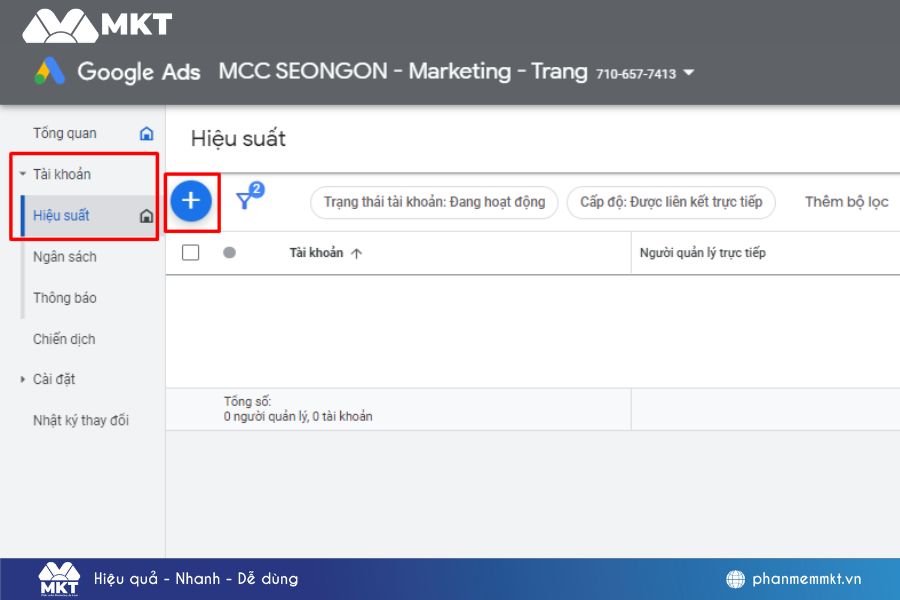Image resolution: width=900 pixels, height=600 pixels.
Task: Open the account switcher dropdown arrow
Action: [x=688, y=73]
